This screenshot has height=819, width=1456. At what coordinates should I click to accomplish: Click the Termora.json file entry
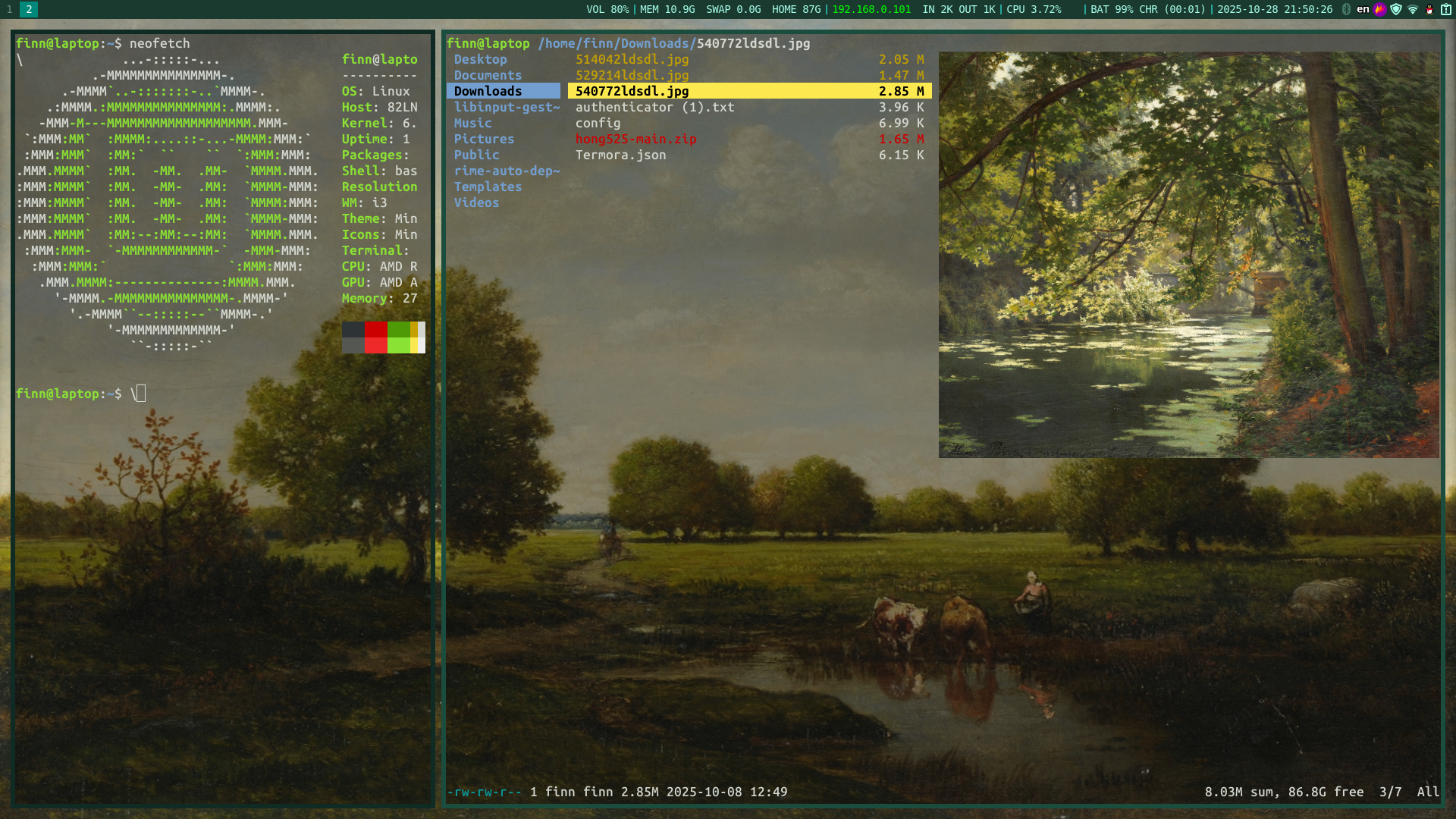pyautogui.click(x=620, y=155)
